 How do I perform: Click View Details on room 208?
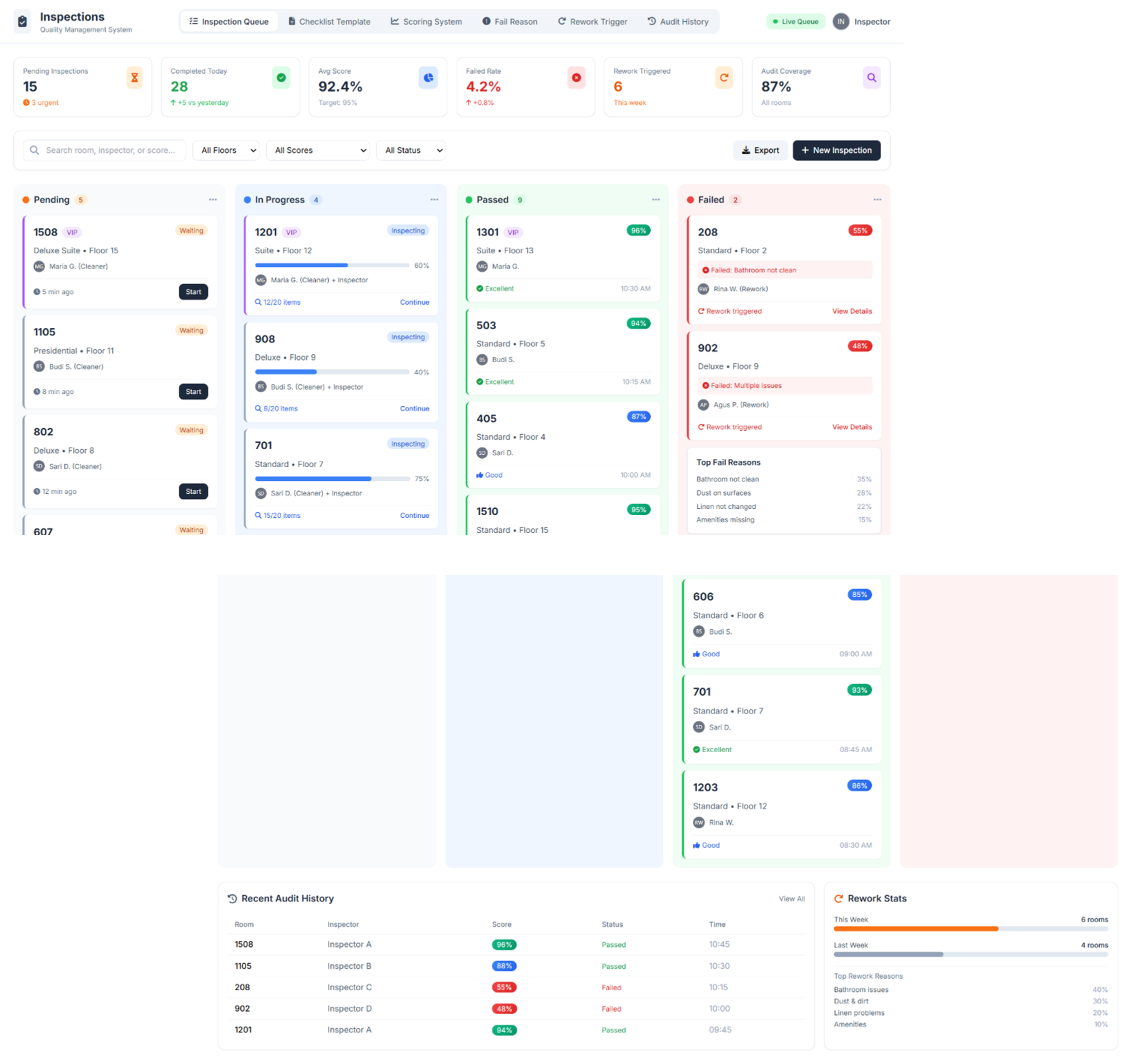click(x=852, y=311)
